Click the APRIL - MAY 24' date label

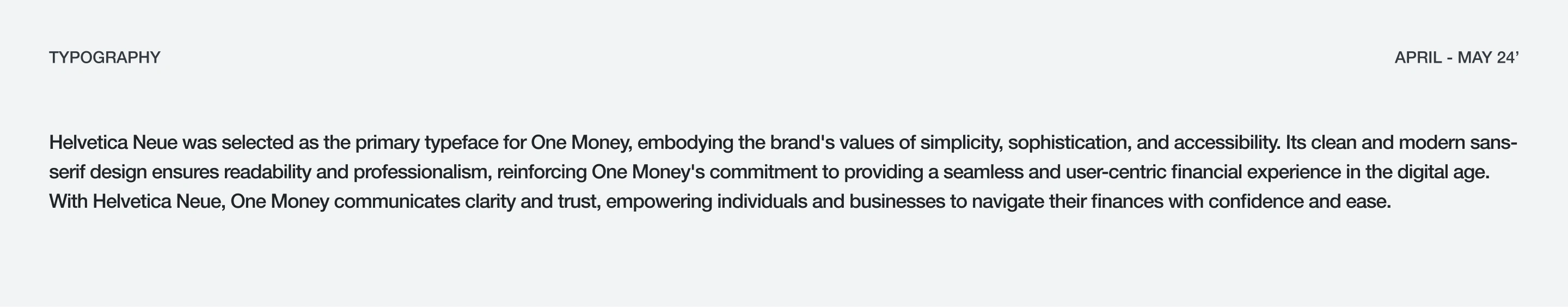click(x=1456, y=57)
